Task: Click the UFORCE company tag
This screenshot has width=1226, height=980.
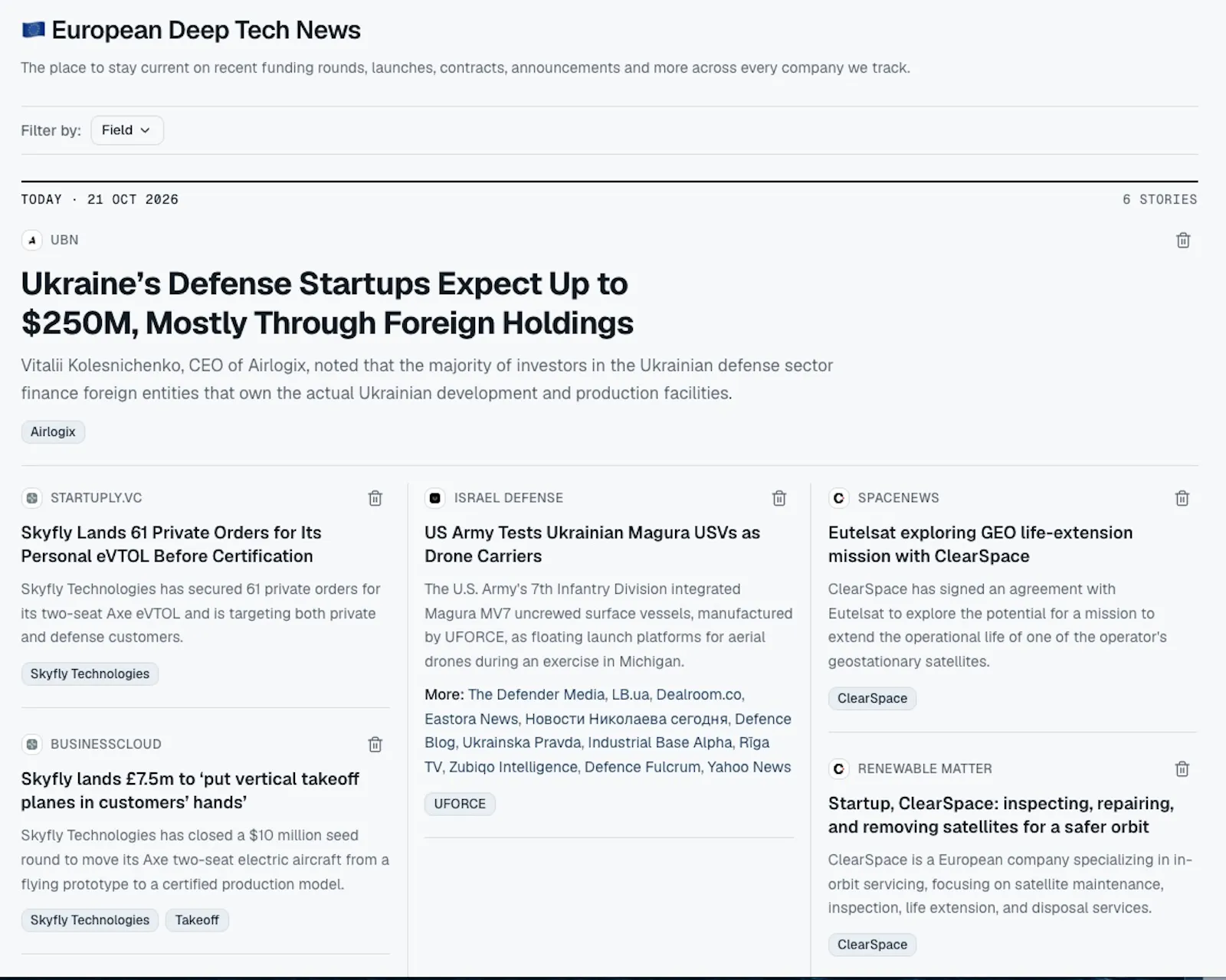Action: [460, 804]
